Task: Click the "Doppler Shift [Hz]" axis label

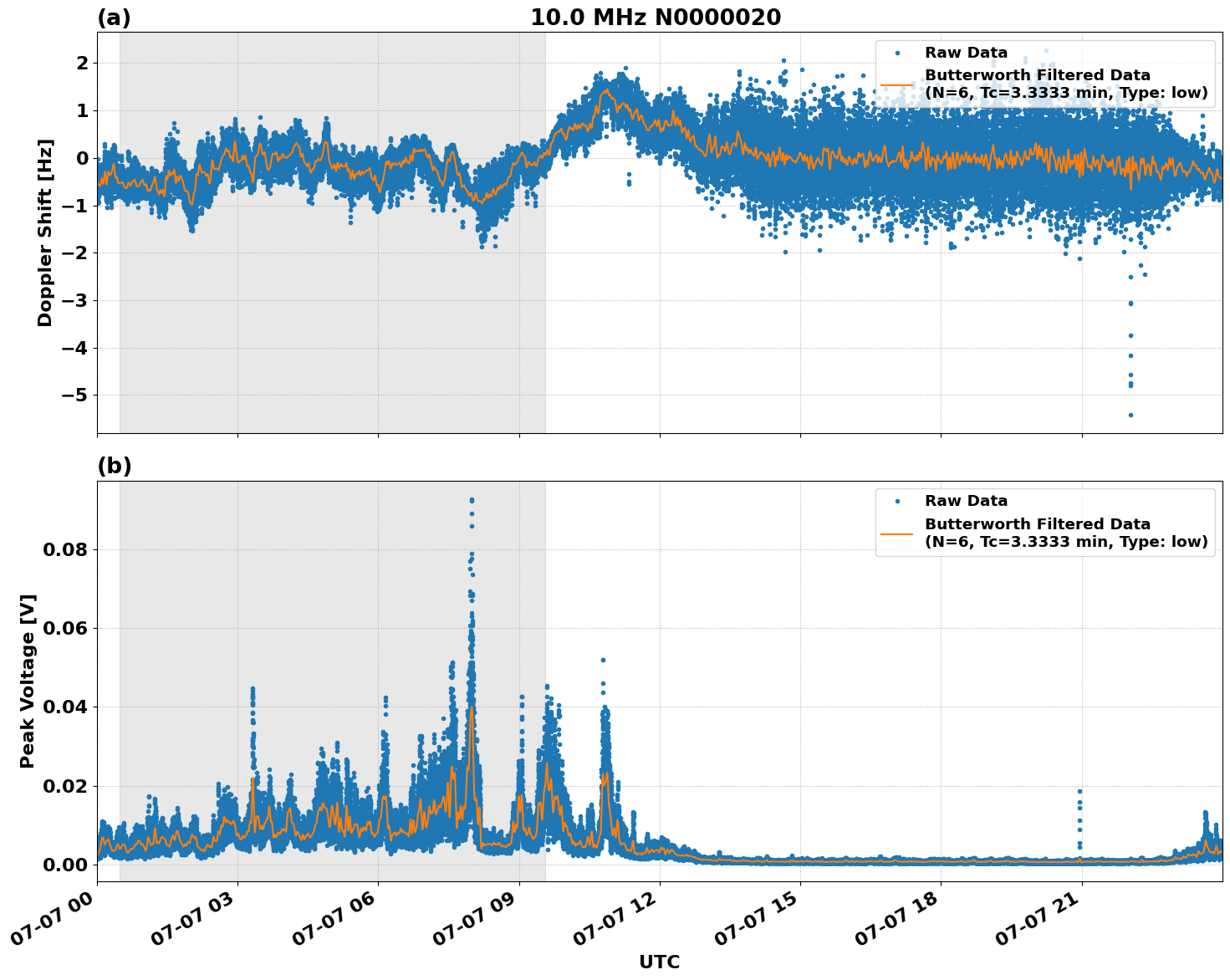Action: 45,232
